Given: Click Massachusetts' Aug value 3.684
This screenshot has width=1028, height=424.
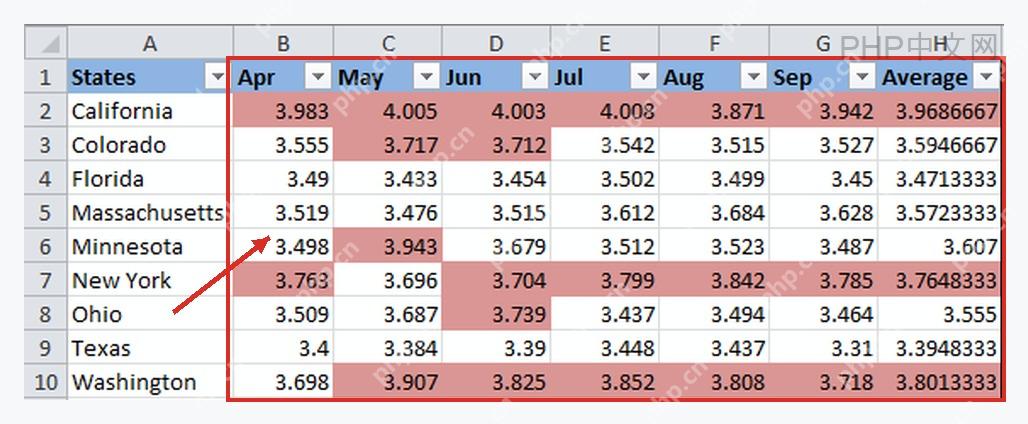Looking at the screenshot, I should pos(714,212).
